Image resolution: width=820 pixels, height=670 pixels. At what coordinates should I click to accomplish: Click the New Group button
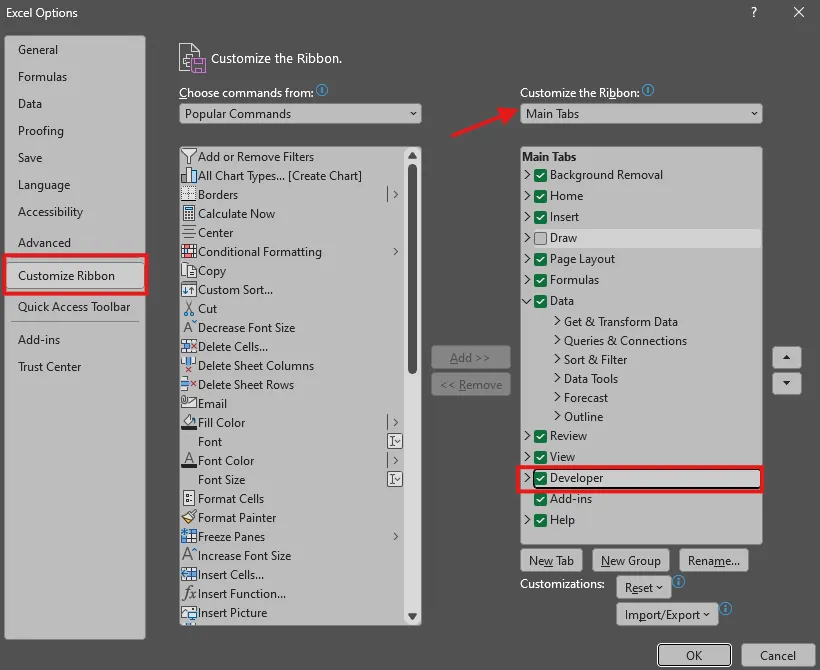click(630, 560)
